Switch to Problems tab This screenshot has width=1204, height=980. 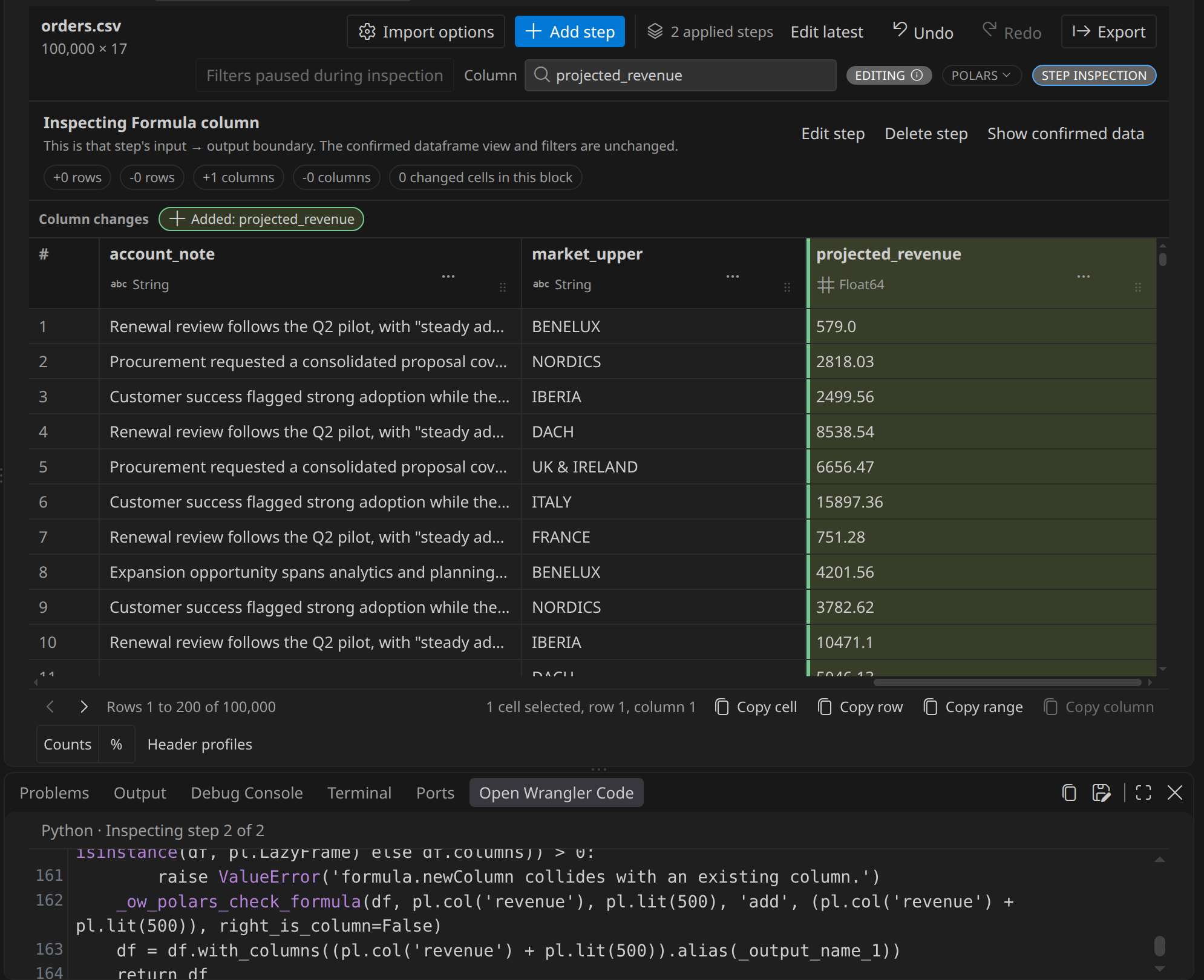[x=54, y=793]
